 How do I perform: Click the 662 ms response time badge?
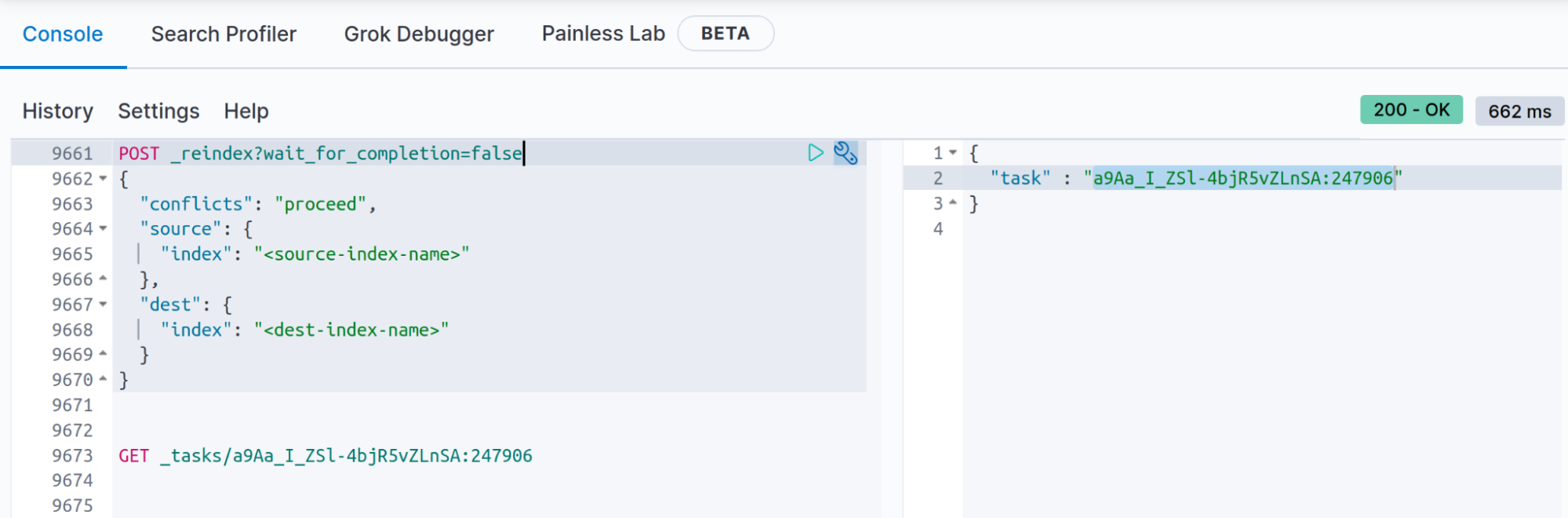[1519, 111]
